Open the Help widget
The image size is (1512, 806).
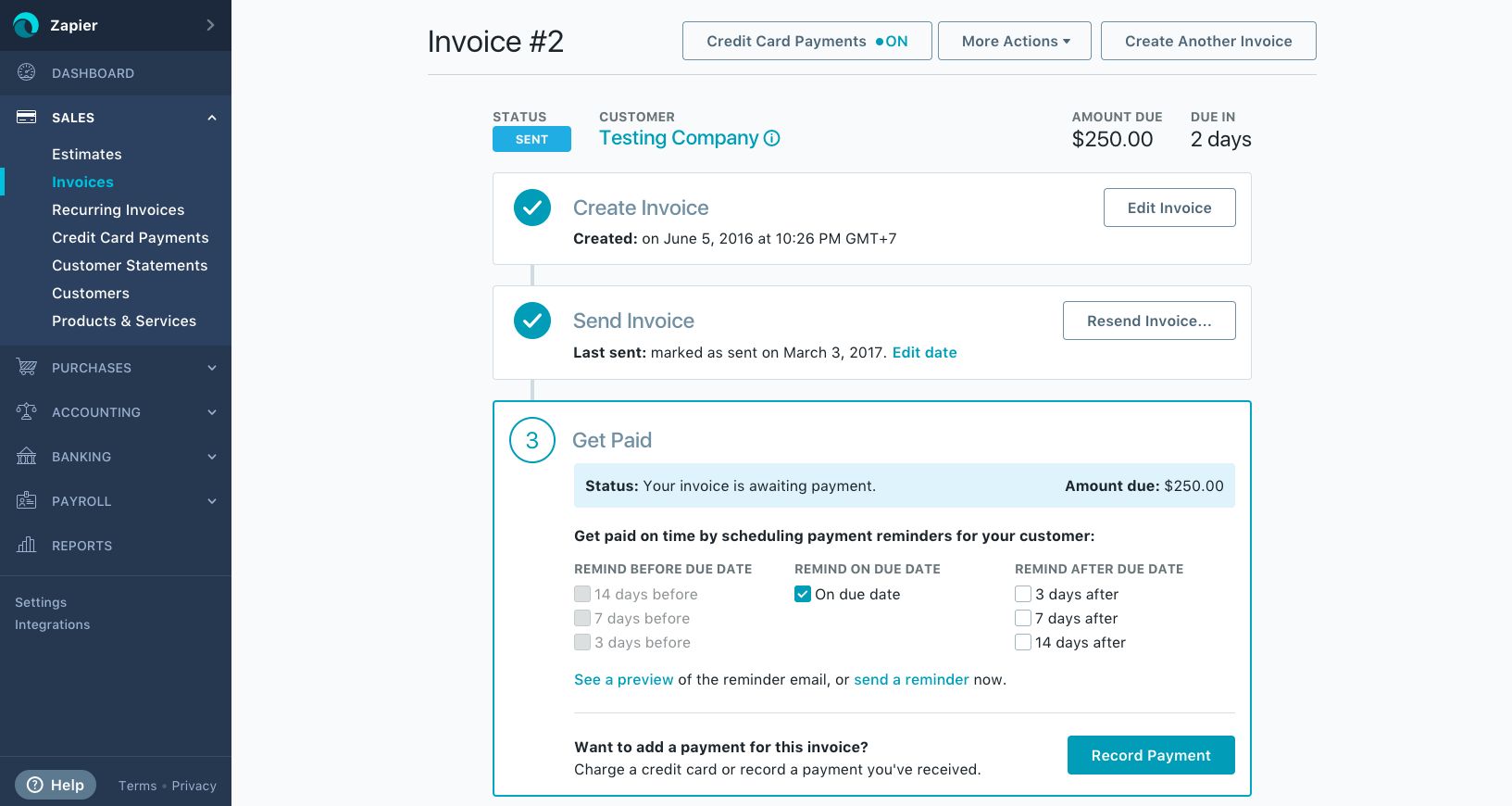click(56, 785)
